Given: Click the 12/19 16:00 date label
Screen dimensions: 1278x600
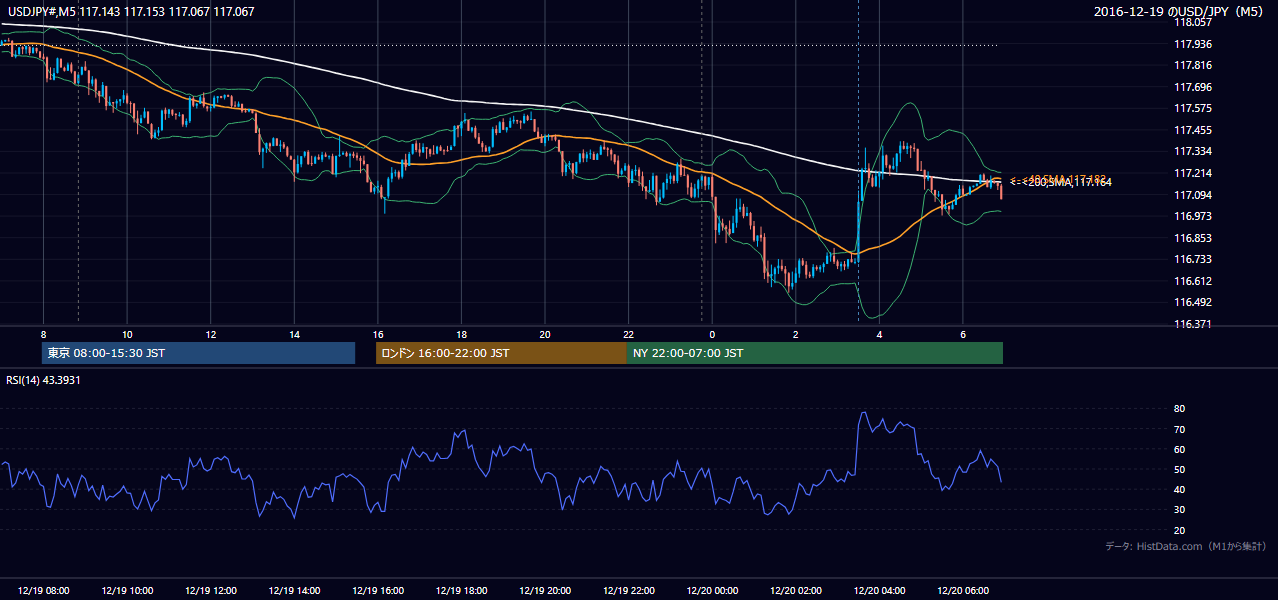Looking at the screenshot, I should click(378, 591).
